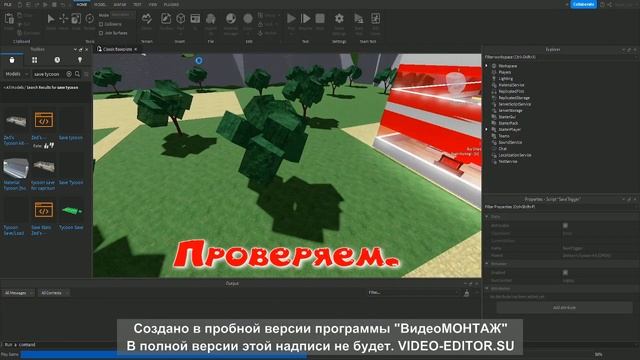This screenshot has width=640, height=360.
Task: Open Import 3D file icon
Action: (x=211, y=19)
